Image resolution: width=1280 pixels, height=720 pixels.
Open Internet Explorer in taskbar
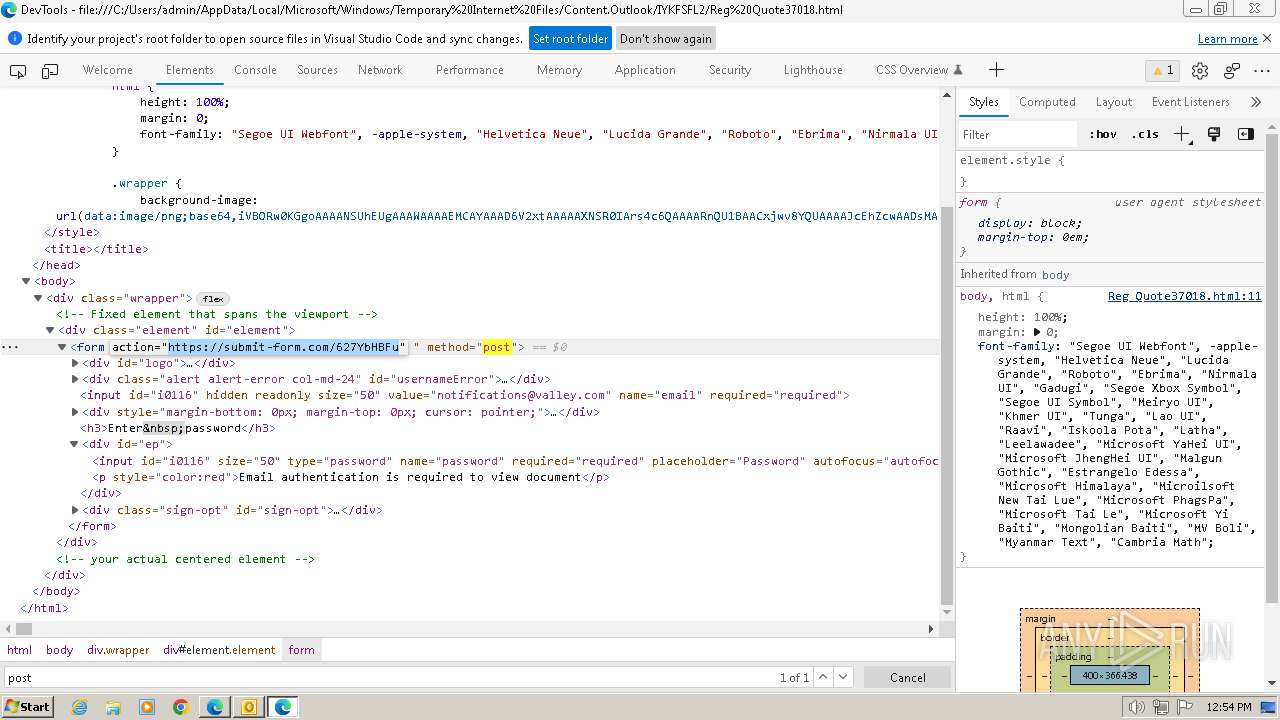[x=79, y=707]
